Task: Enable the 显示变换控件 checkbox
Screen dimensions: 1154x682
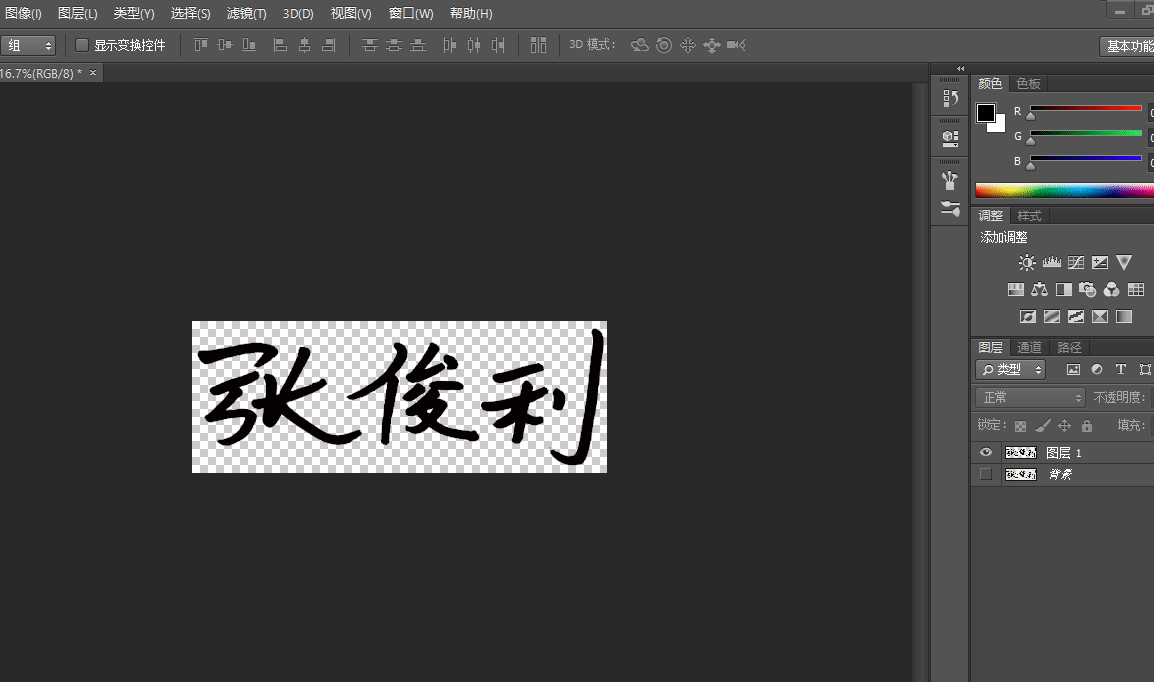Action: click(x=83, y=45)
